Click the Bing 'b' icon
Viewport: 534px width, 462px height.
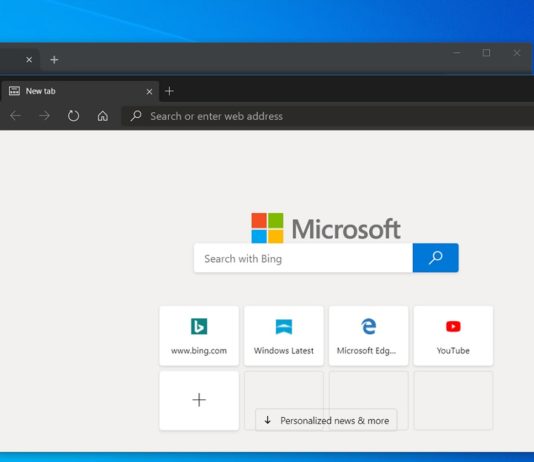(x=199, y=326)
